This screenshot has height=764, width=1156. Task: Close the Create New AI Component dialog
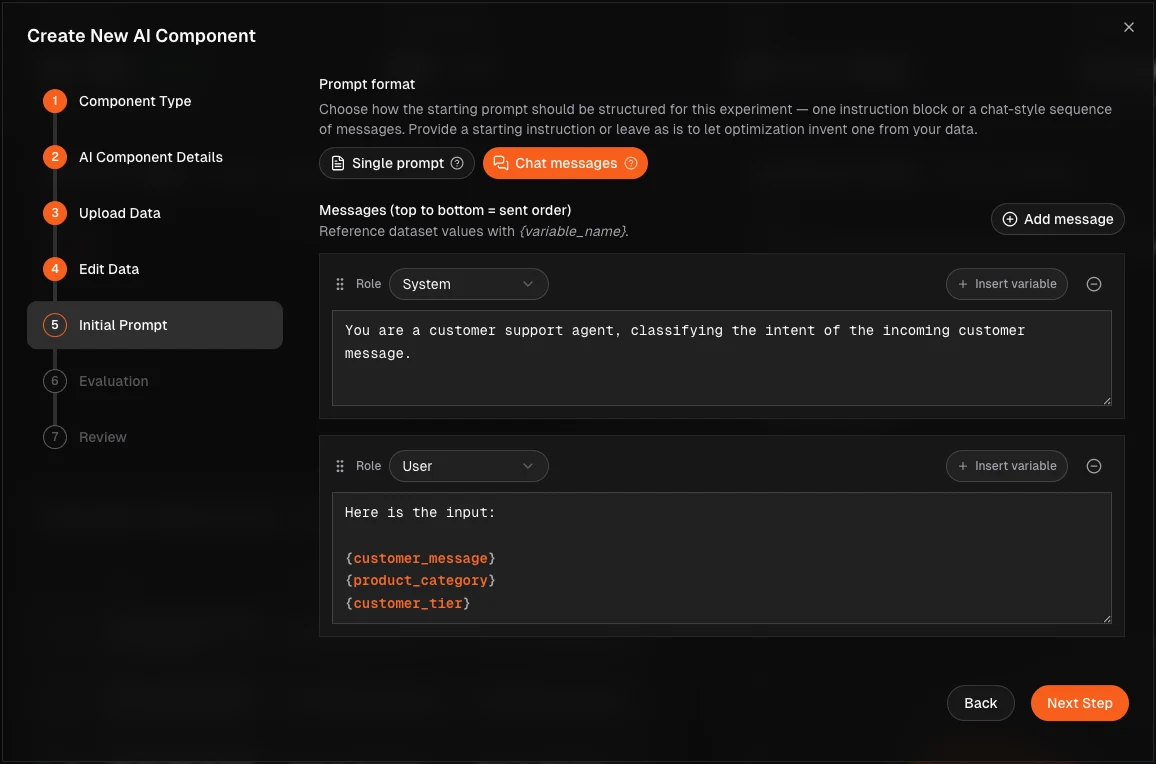coord(1128,27)
